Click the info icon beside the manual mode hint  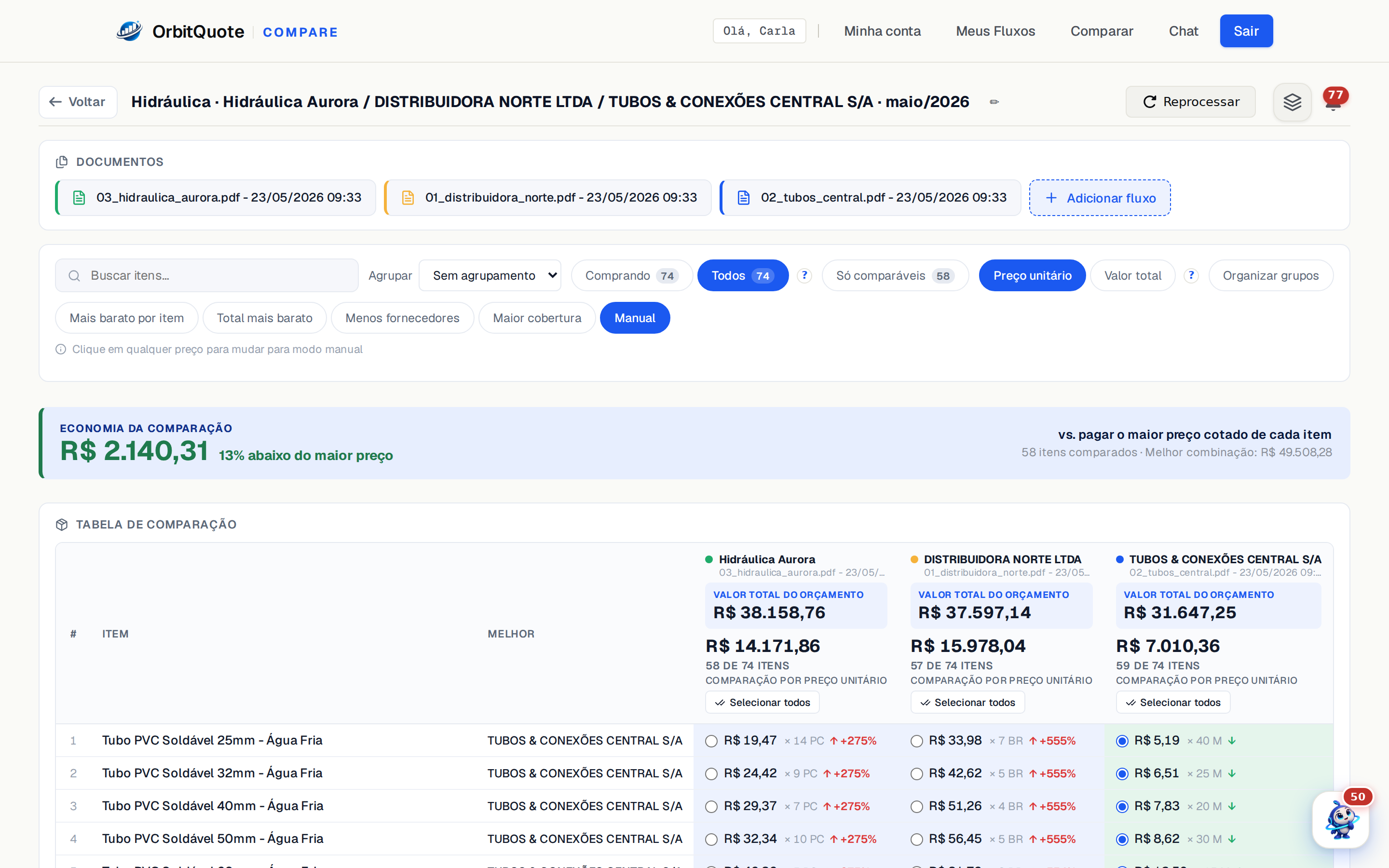coord(61,349)
